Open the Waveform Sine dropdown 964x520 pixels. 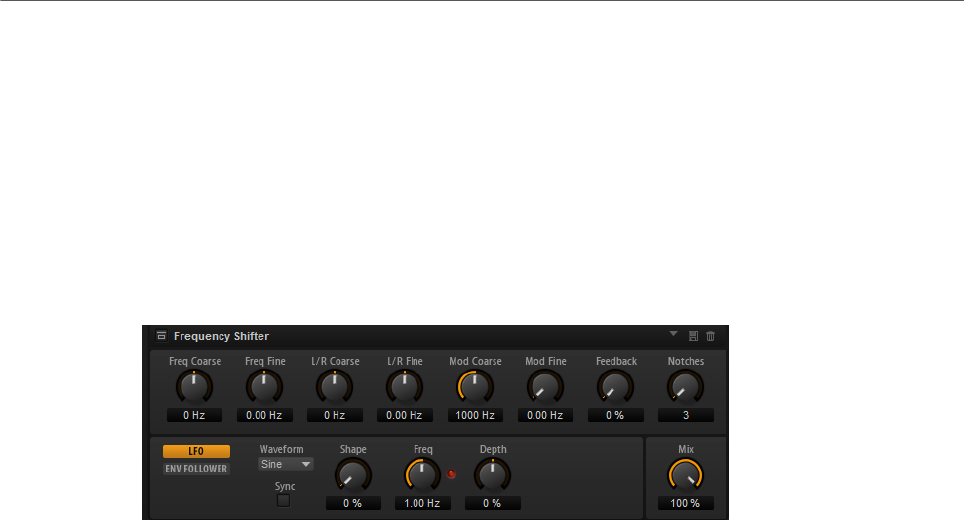click(x=286, y=465)
